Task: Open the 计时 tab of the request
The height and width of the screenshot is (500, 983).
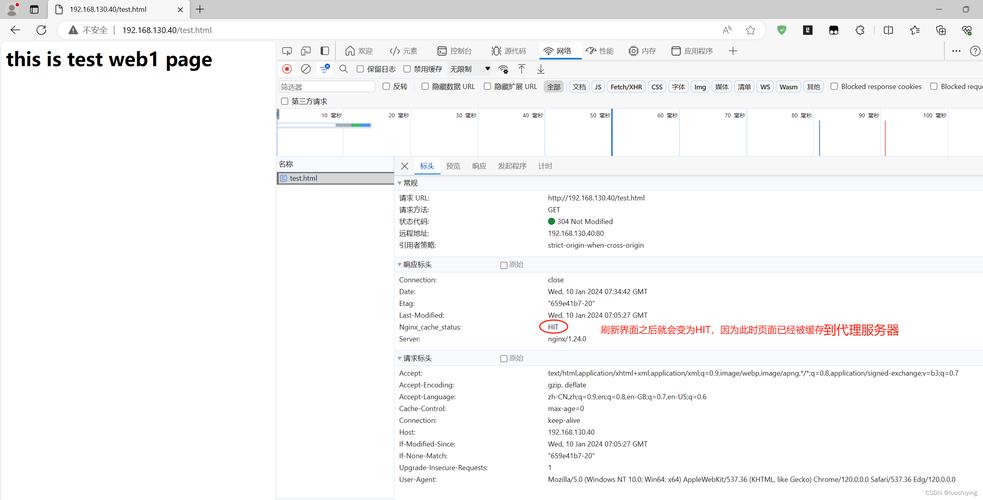Action: pos(545,166)
